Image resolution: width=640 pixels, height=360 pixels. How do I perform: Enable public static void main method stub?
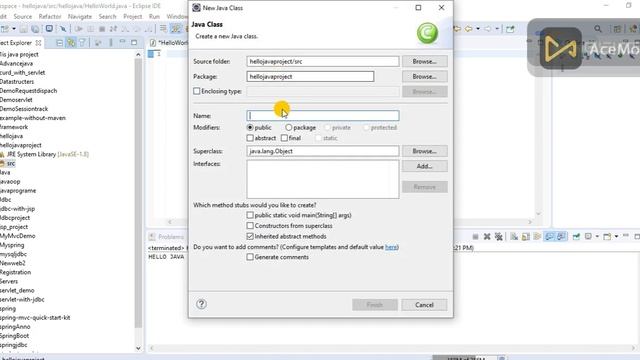pos(250,215)
